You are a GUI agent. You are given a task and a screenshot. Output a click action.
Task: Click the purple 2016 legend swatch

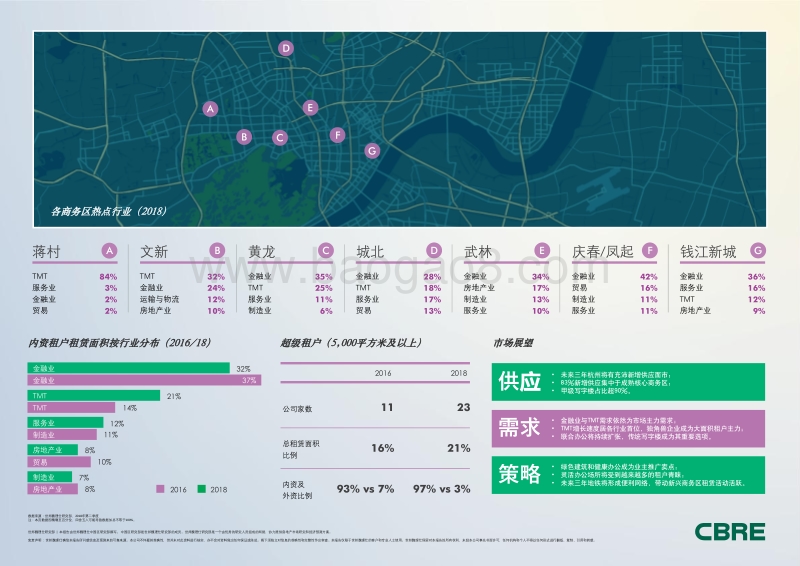tap(160, 489)
